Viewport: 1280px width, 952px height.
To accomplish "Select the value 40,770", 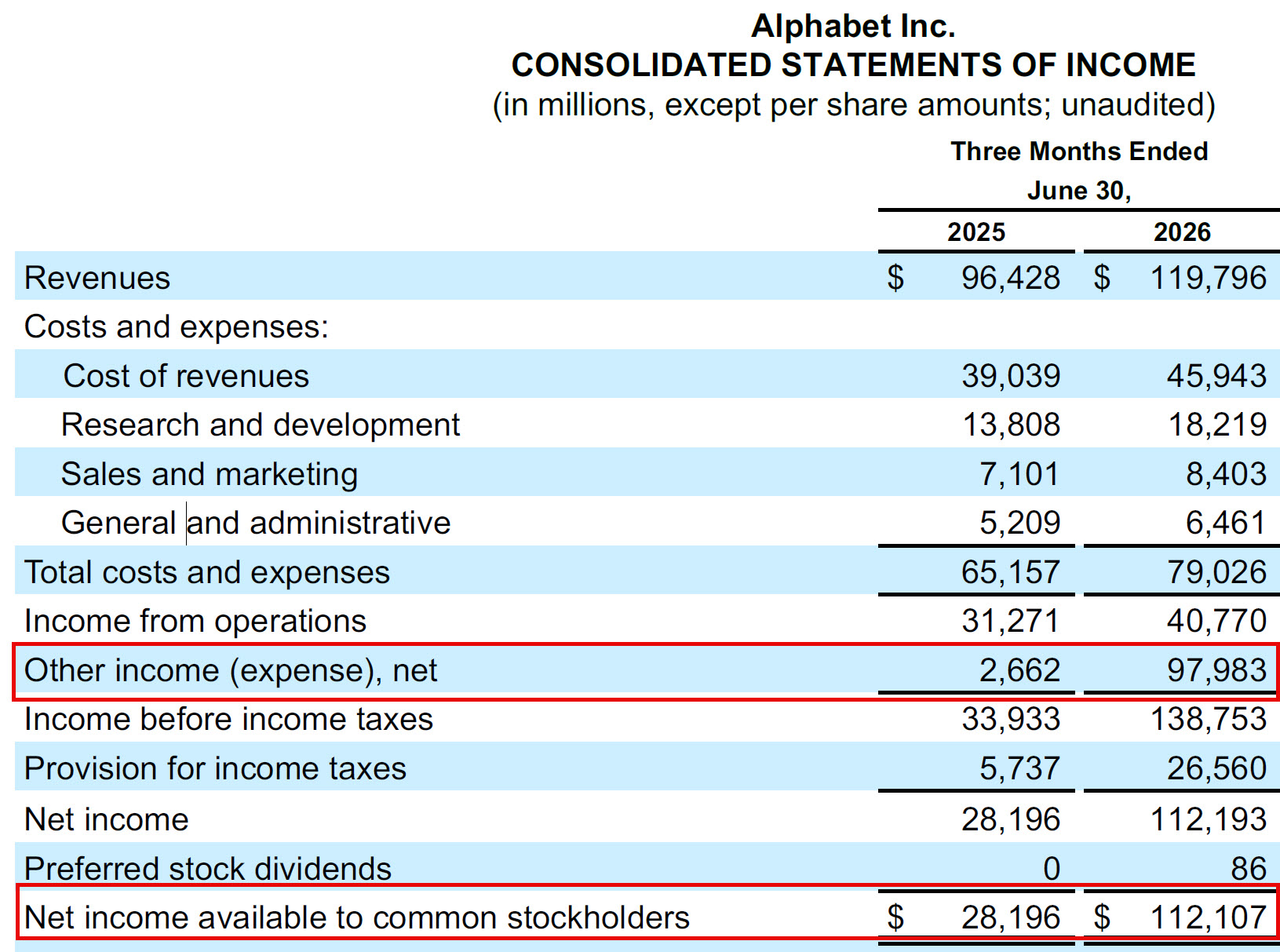I will click(1216, 621).
